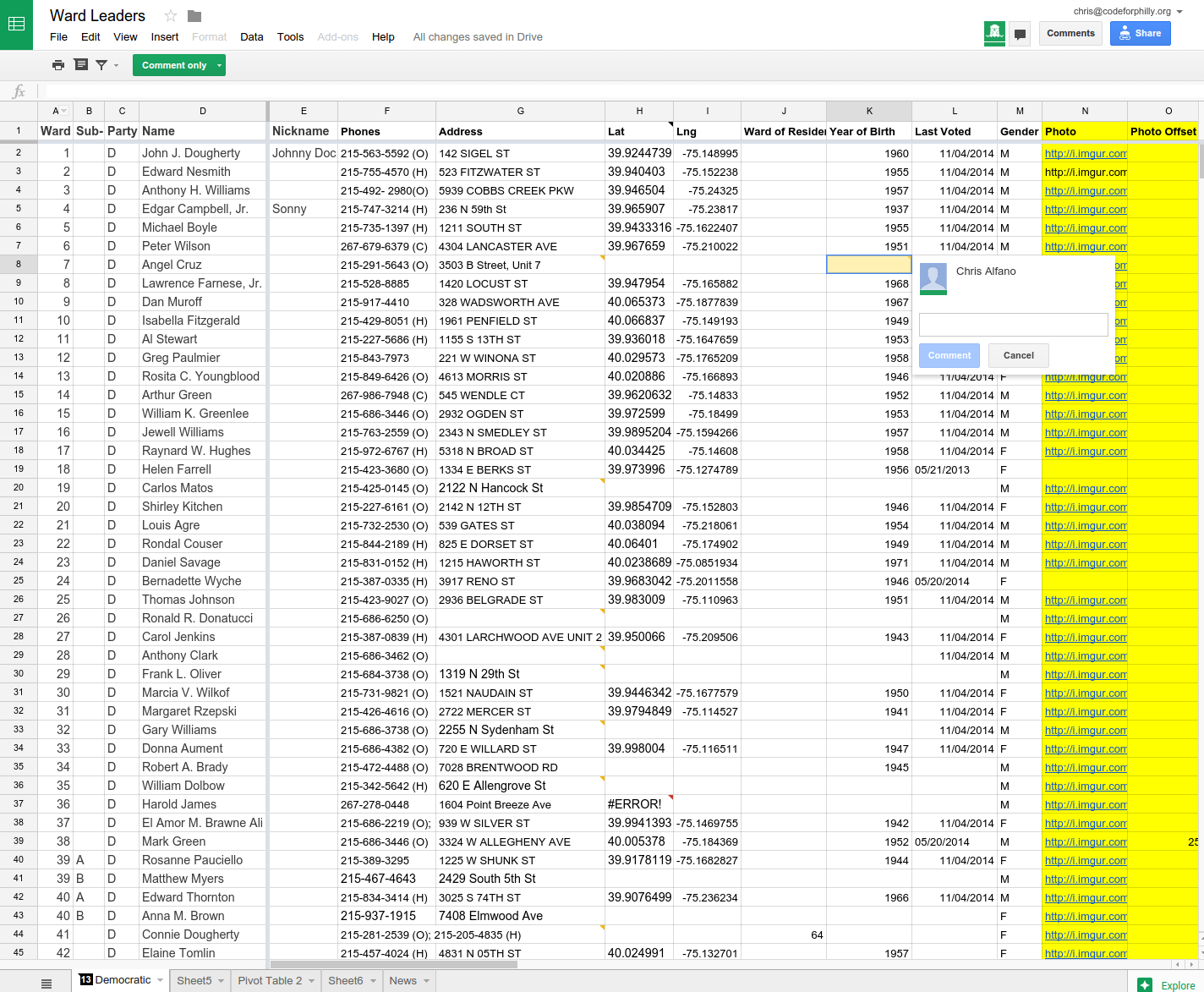Viewport: 1204px width, 992px height.
Task: Click inside the comment text box
Action: [1013, 325]
